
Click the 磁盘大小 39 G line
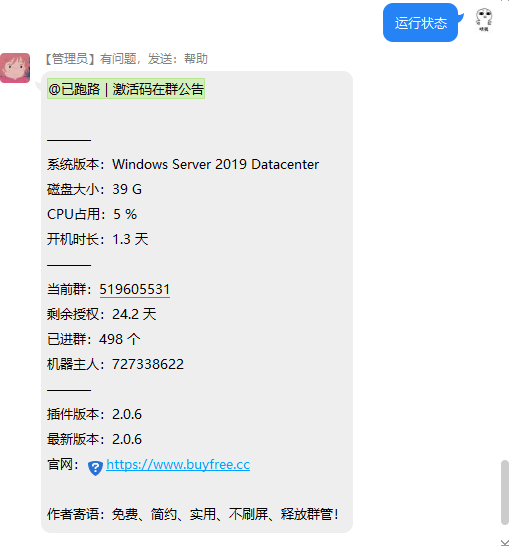click(x=94, y=189)
